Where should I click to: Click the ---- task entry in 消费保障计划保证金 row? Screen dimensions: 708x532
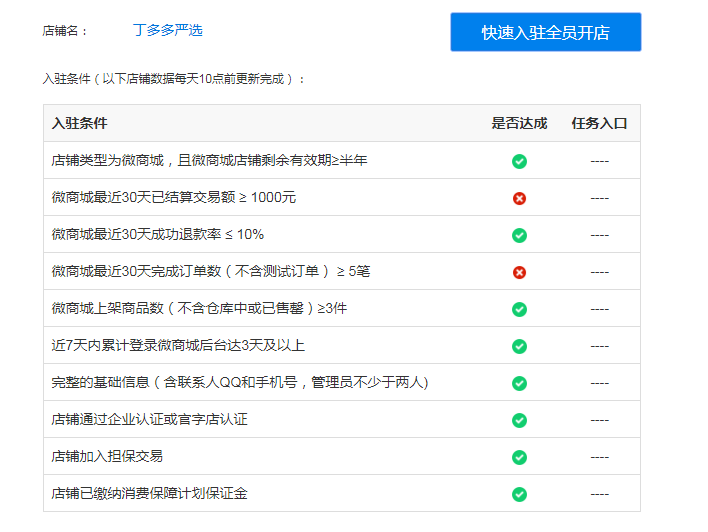coord(600,495)
